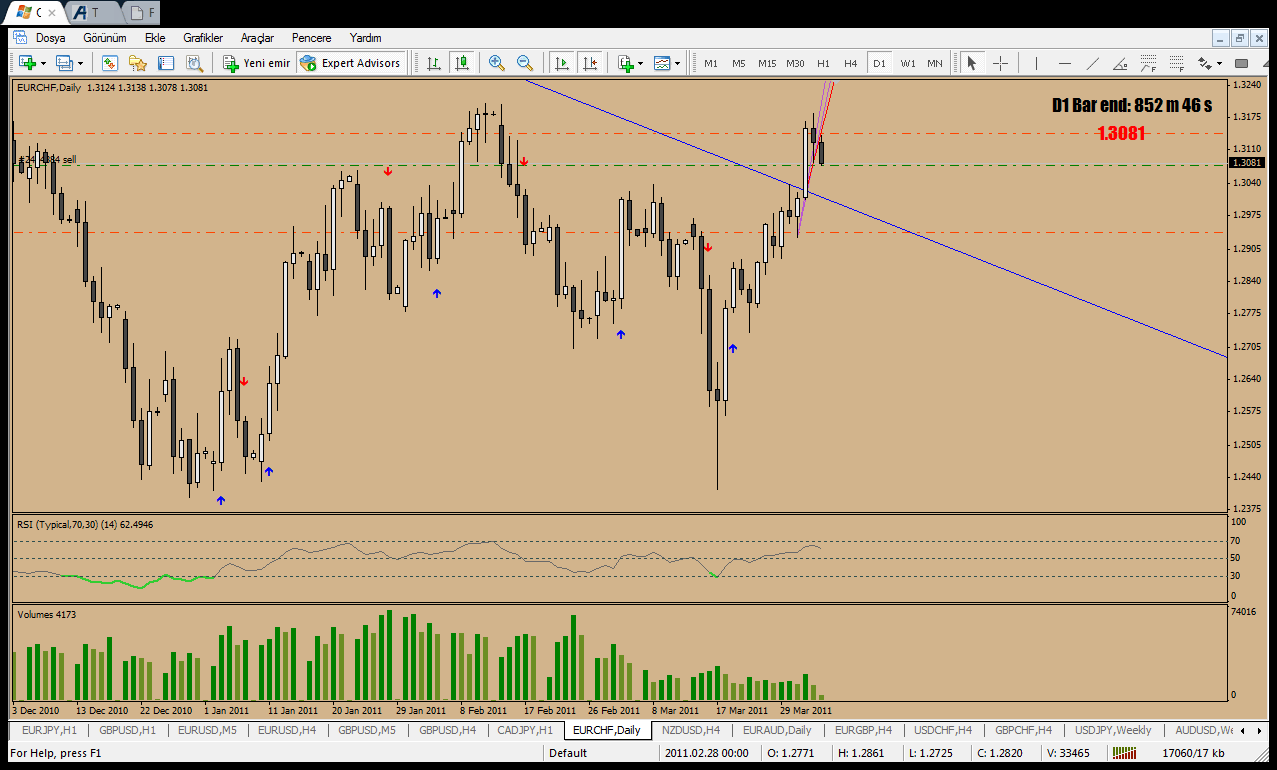Open the Grafikler menu
1277x770 pixels.
tap(203, 38)
